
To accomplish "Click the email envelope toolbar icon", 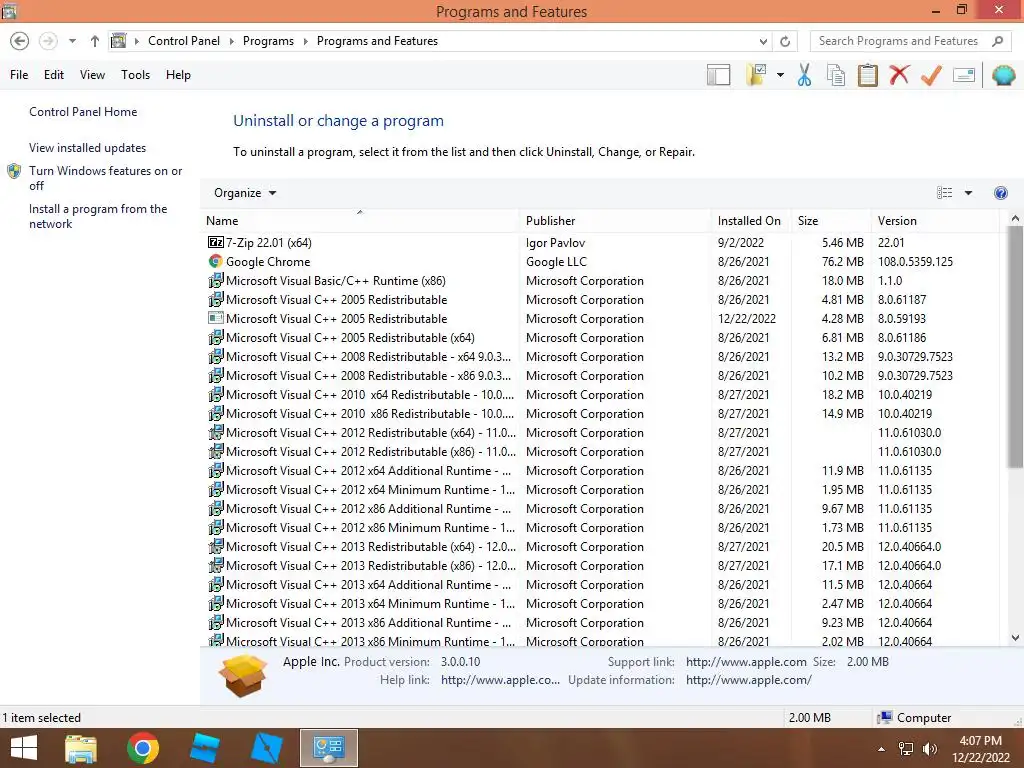I will click(964, 75).
